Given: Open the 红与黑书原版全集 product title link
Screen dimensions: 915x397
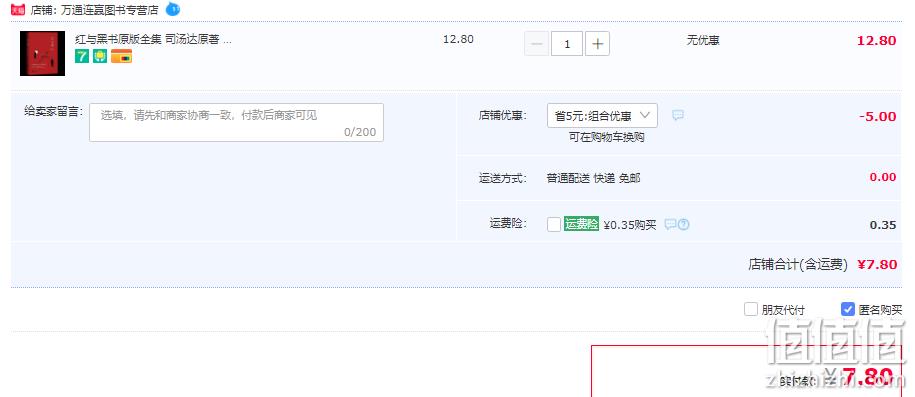Looking at the screenshot, I should (153, 40).
